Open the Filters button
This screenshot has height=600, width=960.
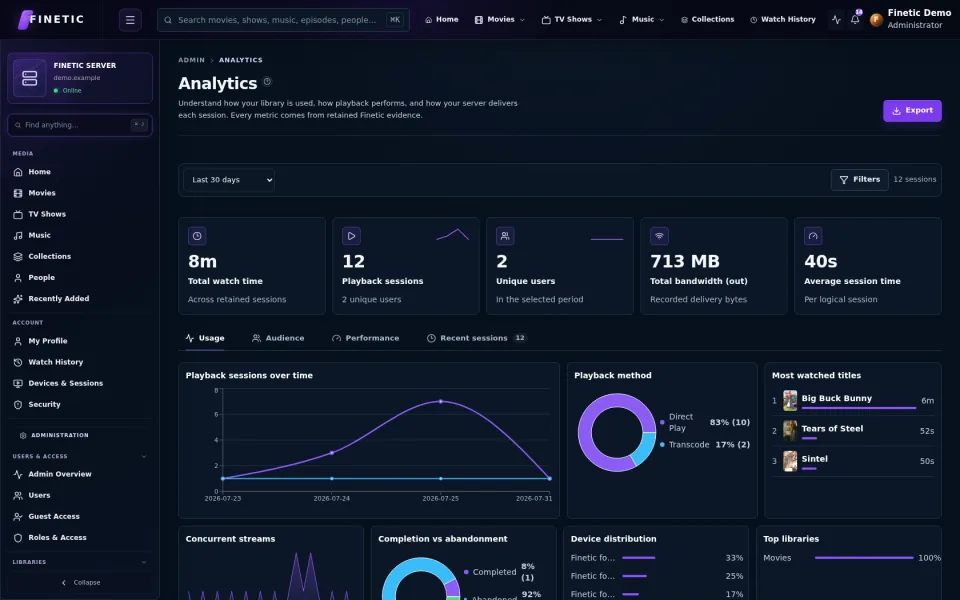(859, 180)
